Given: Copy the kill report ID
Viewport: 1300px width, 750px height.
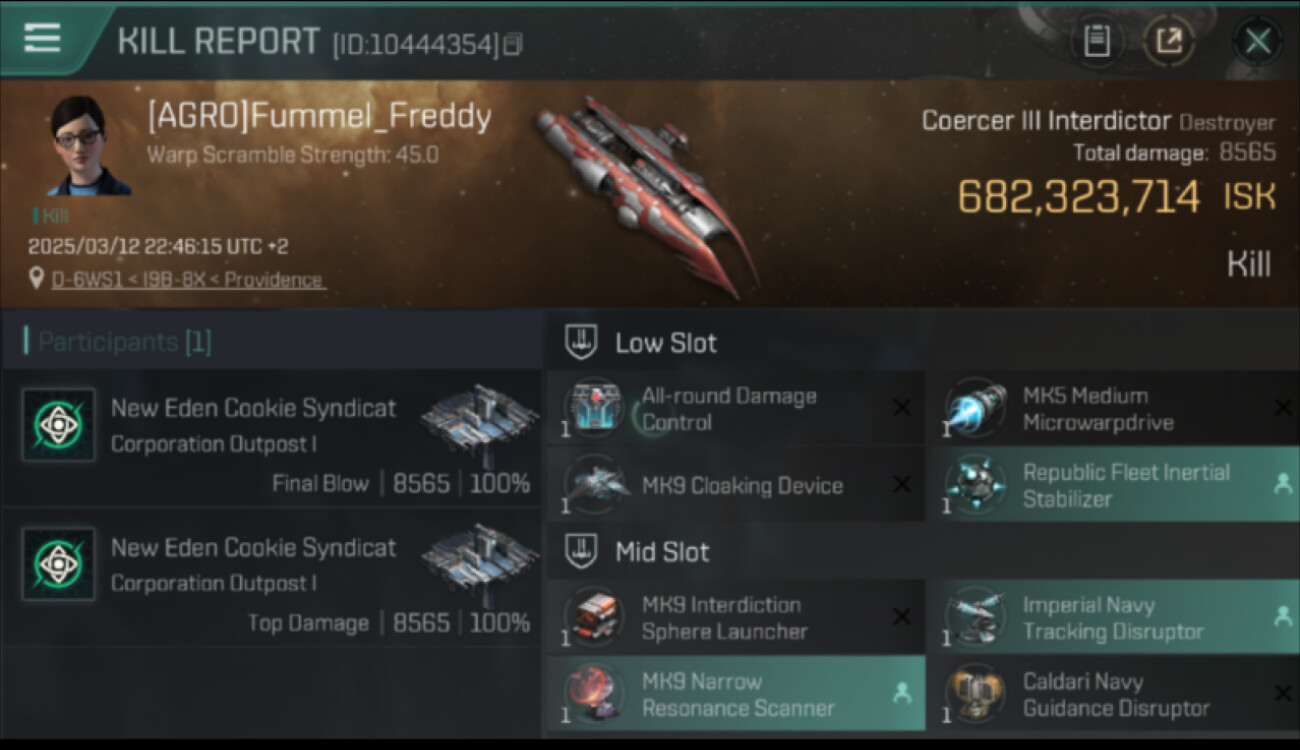Looking at the screenshot, I should coord(512,44).
